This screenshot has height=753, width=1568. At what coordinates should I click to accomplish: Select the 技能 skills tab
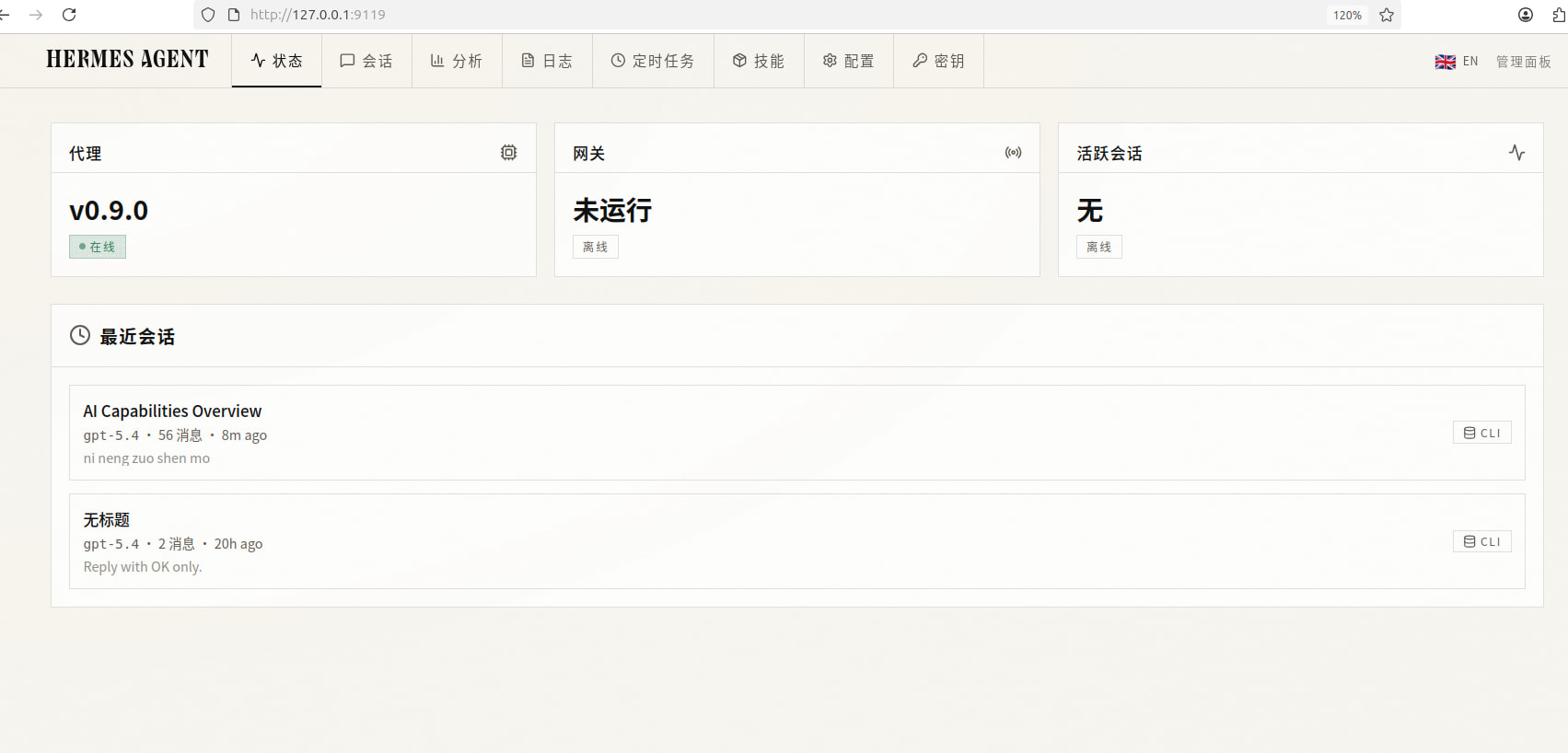pos(759,61)
